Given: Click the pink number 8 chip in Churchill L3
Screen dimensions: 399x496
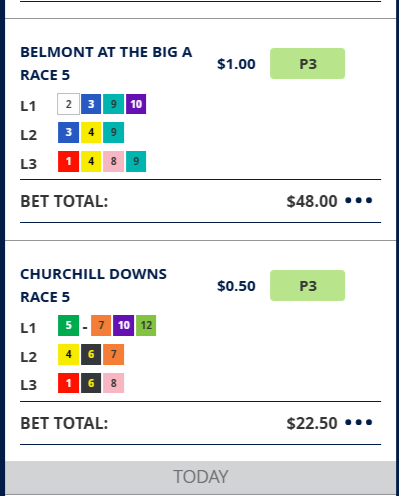Looking at the screenshot, I should pos(113,383).
